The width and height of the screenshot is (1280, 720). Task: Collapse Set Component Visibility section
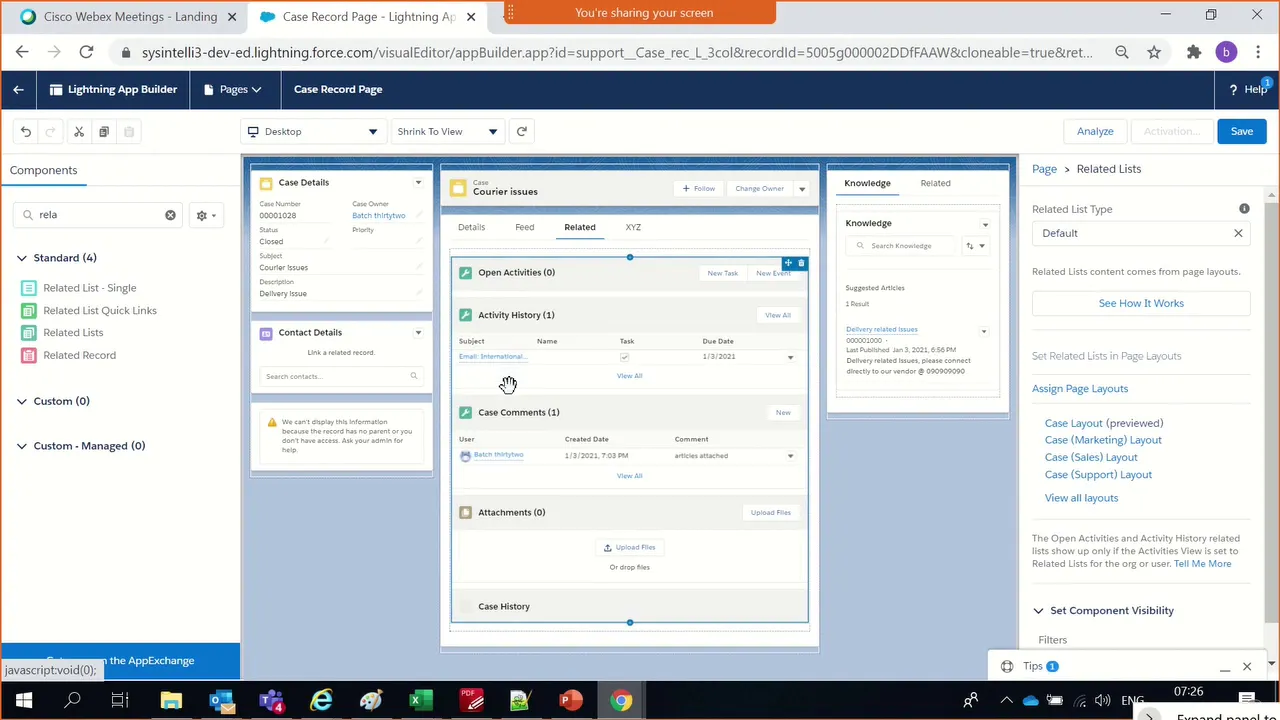click(1038, 610)
